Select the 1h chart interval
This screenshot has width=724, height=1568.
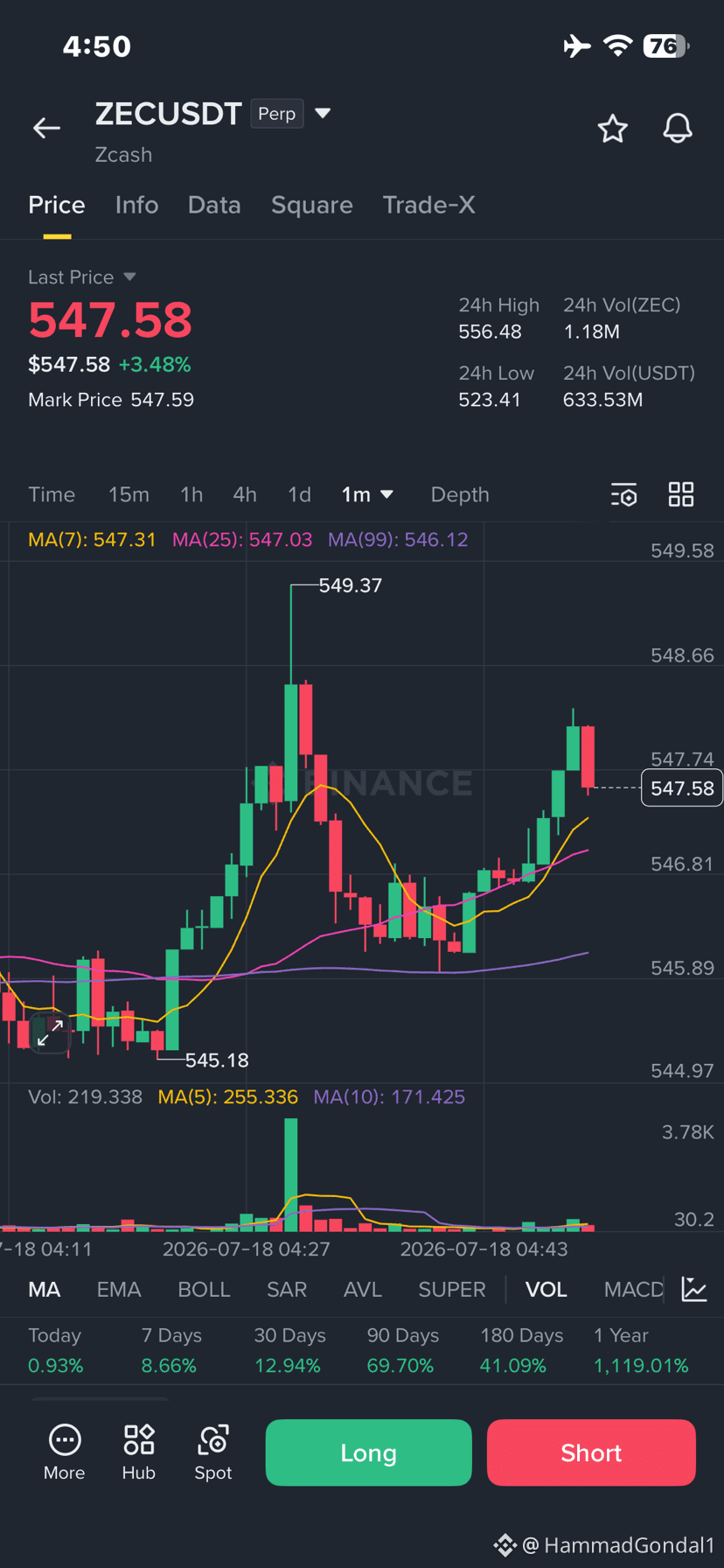click(x=191, y=494)
